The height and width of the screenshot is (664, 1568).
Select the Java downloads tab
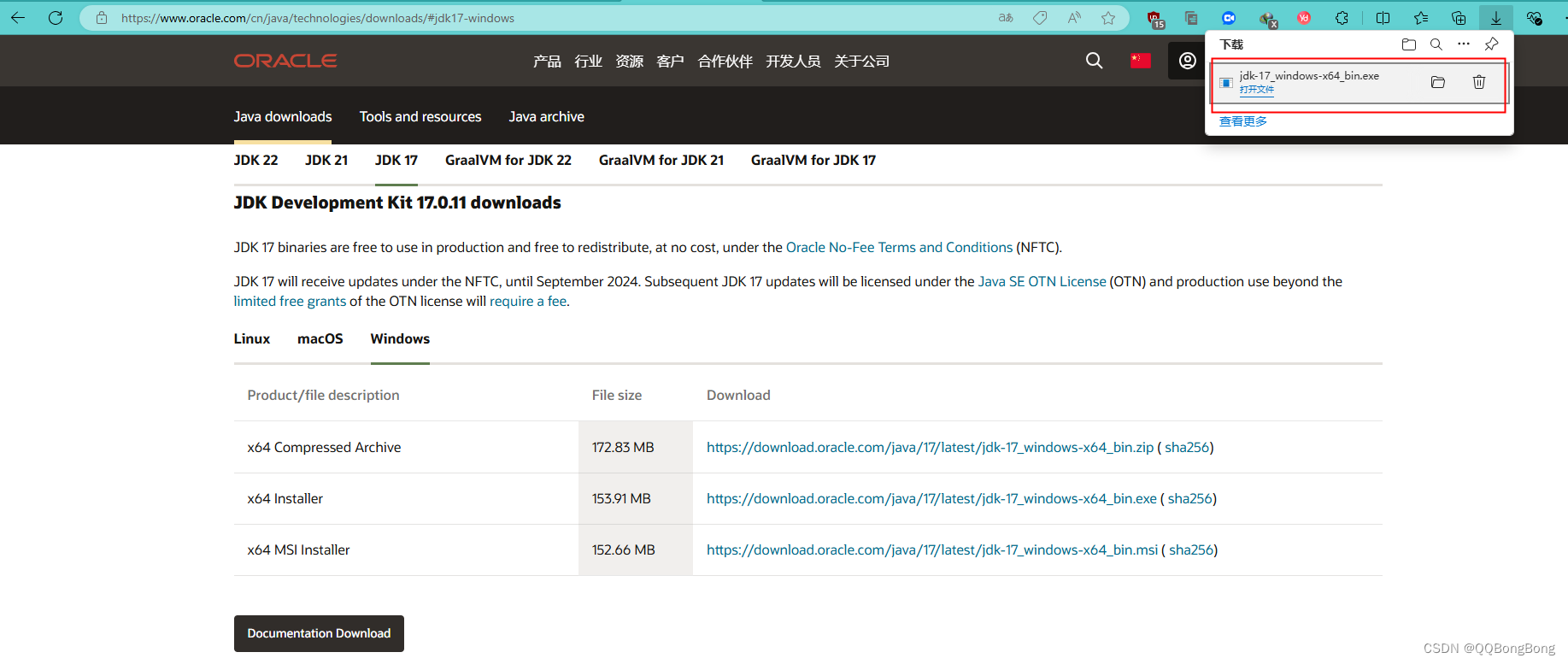(283, 117)
